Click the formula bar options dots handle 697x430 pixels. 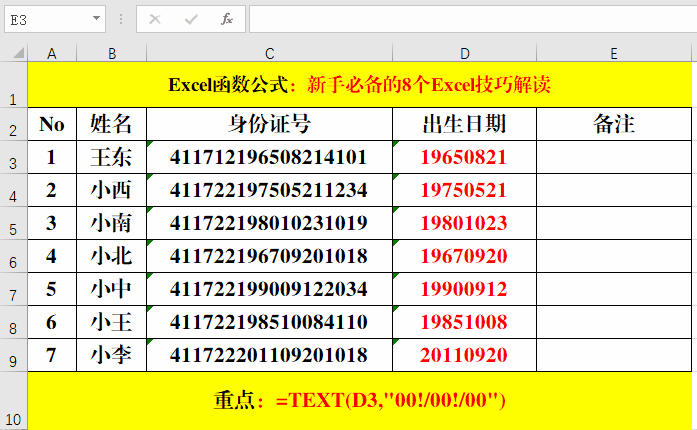[x=121, y=18]
